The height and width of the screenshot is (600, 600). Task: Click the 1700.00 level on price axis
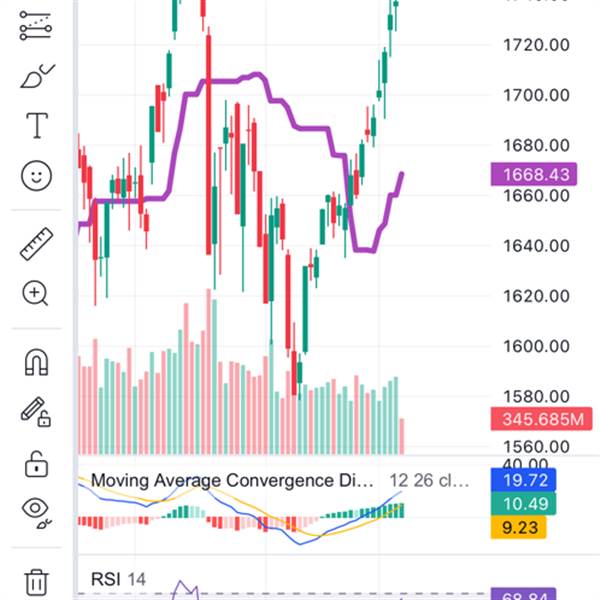537,95
